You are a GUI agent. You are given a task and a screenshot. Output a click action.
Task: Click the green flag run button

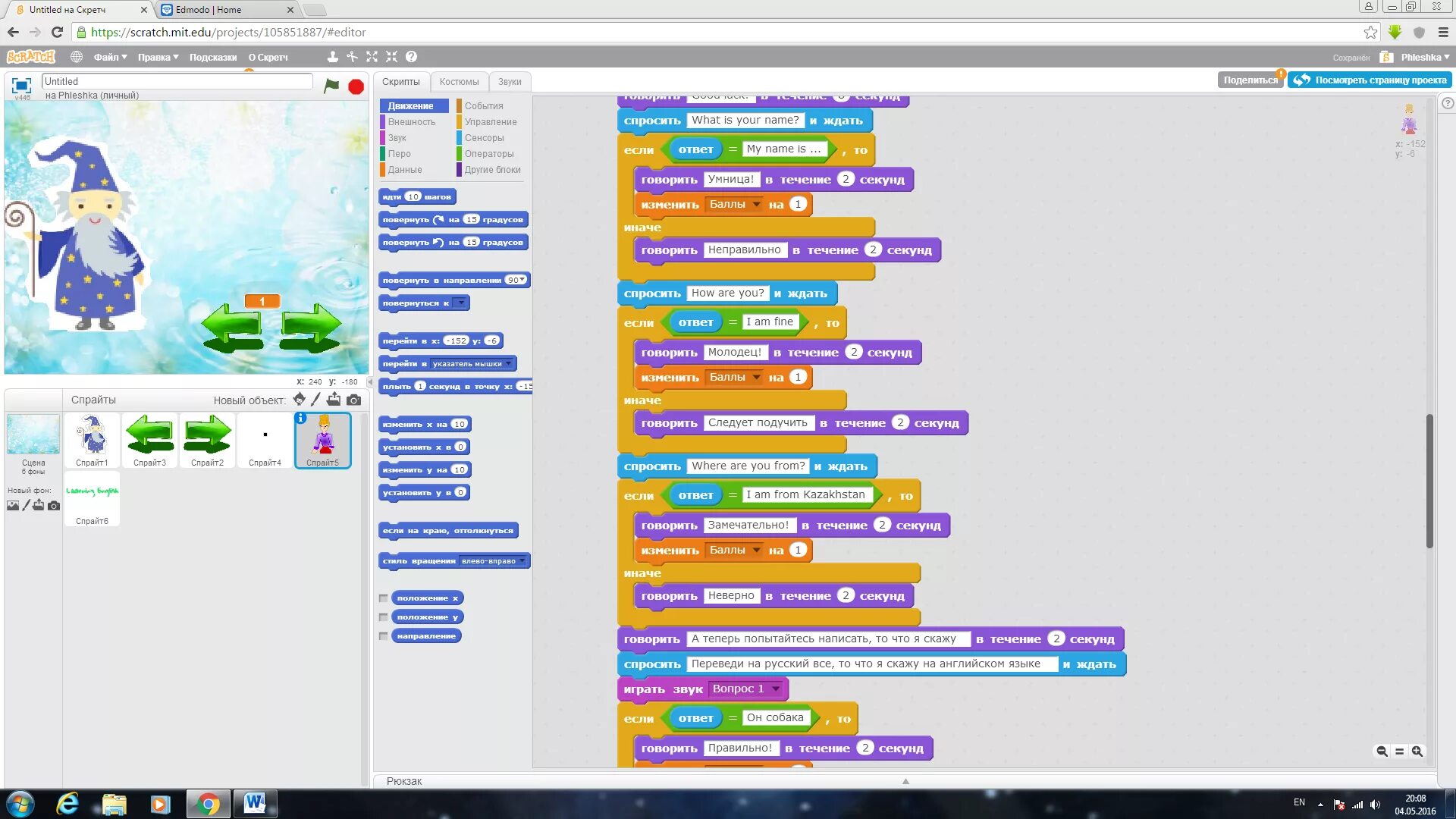click(332, 85)
